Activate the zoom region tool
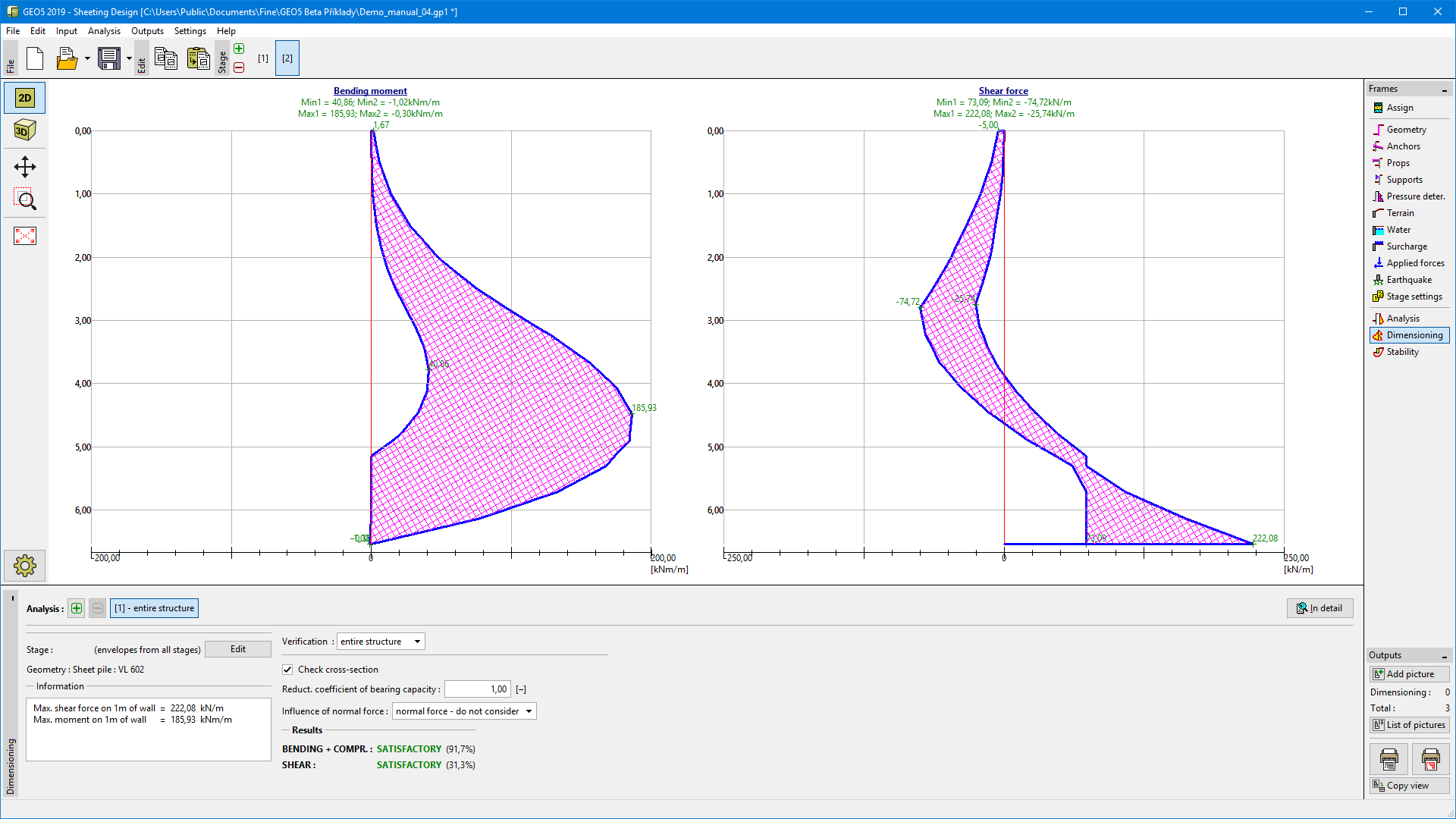This screenshot has width=1456, height=819. click(x=24, y=200)
